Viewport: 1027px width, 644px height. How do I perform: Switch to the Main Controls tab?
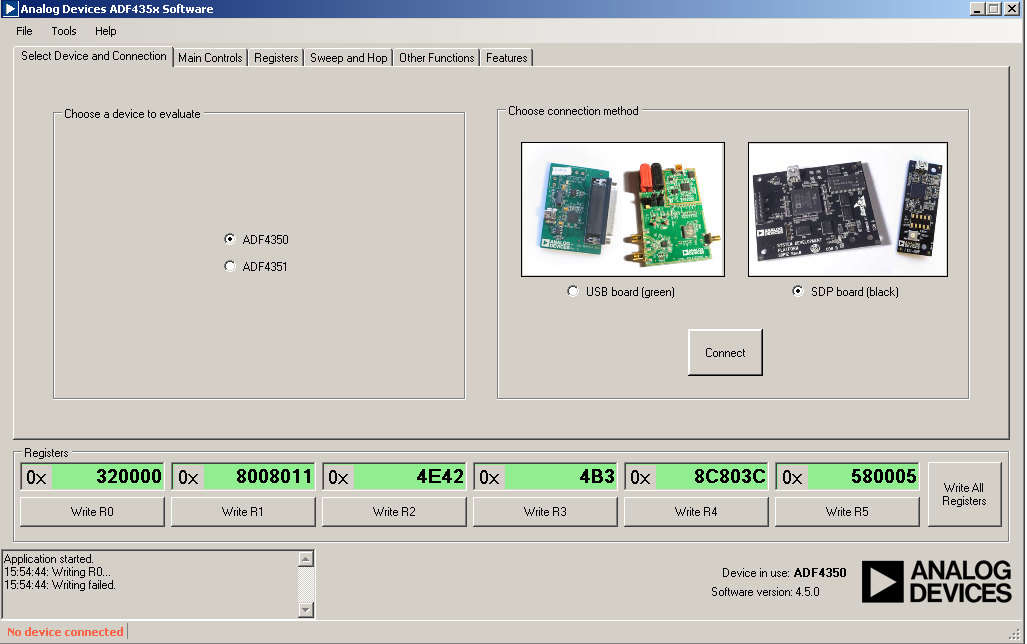tap(210, 58)
